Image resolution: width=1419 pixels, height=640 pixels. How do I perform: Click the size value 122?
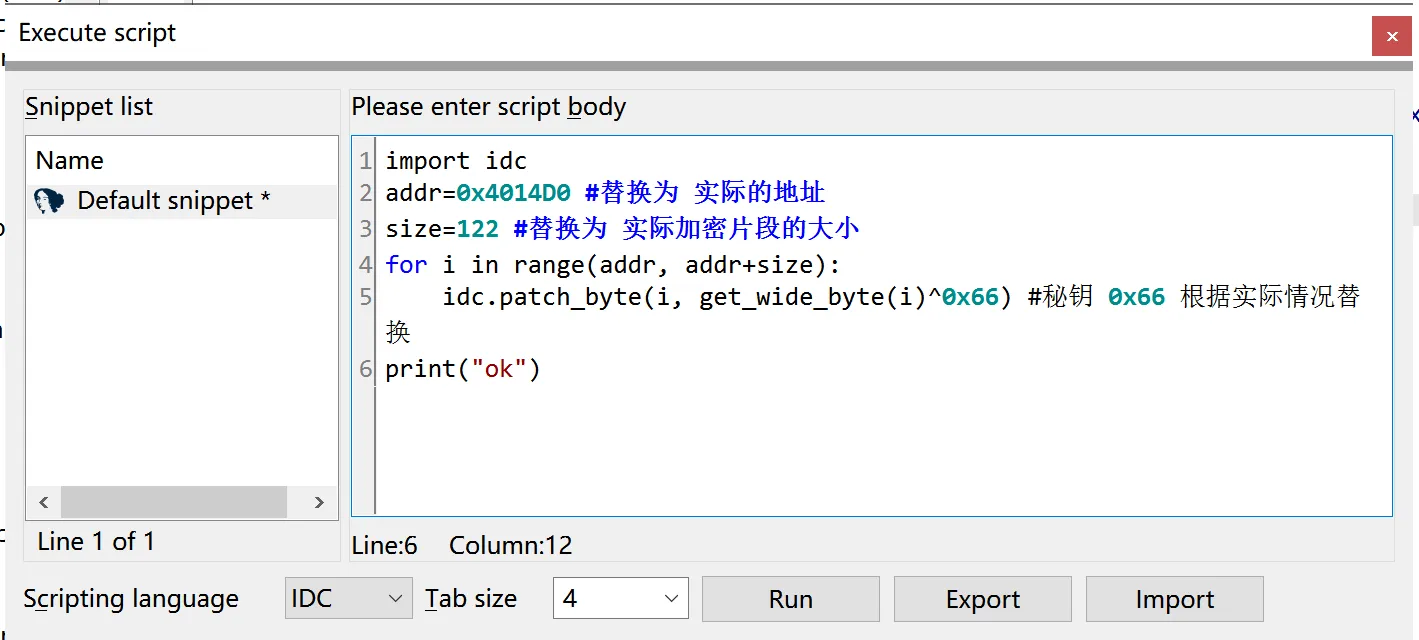coord(478,229)
